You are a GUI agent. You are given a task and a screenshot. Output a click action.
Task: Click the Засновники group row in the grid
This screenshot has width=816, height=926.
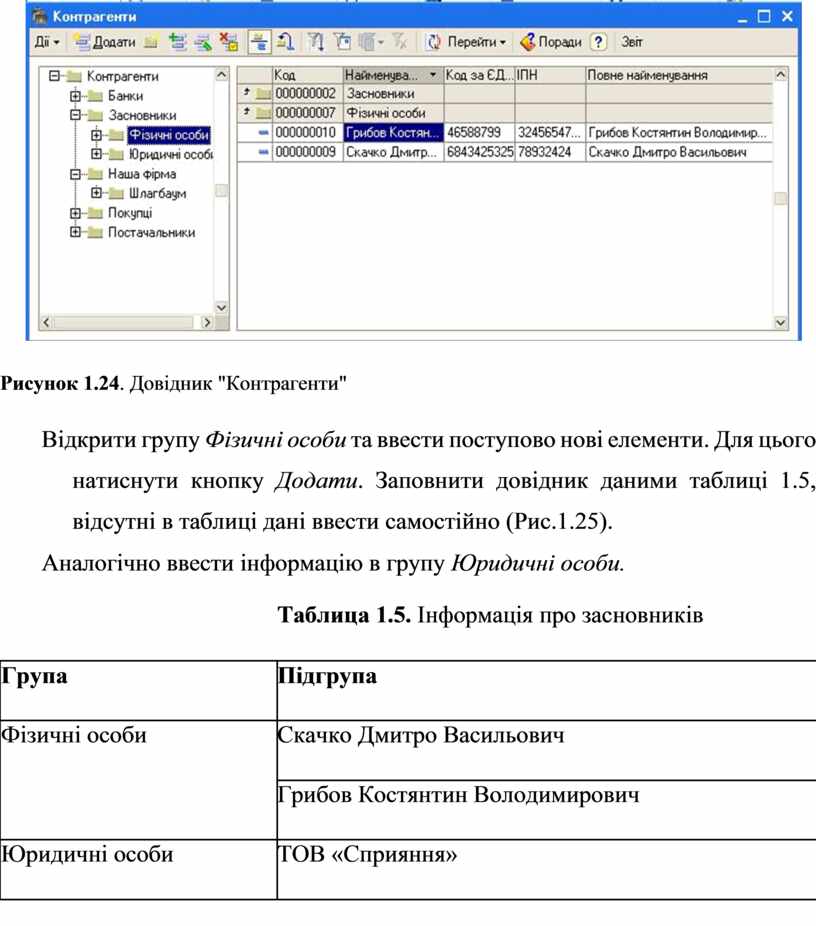tap(505, 93)
